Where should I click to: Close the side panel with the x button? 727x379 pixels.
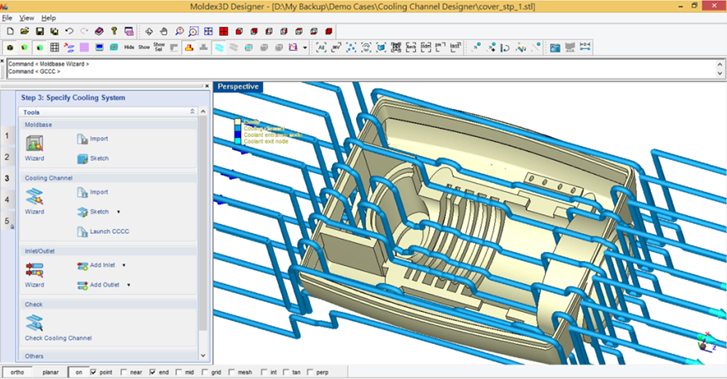207,86
